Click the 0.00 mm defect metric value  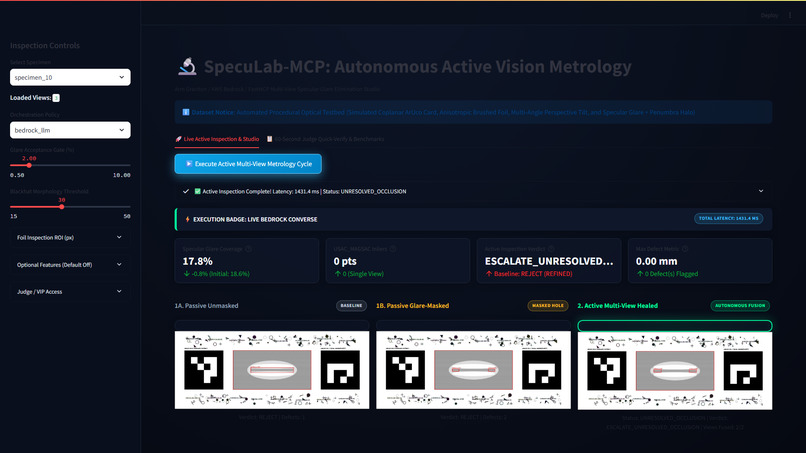pos(656,261)
